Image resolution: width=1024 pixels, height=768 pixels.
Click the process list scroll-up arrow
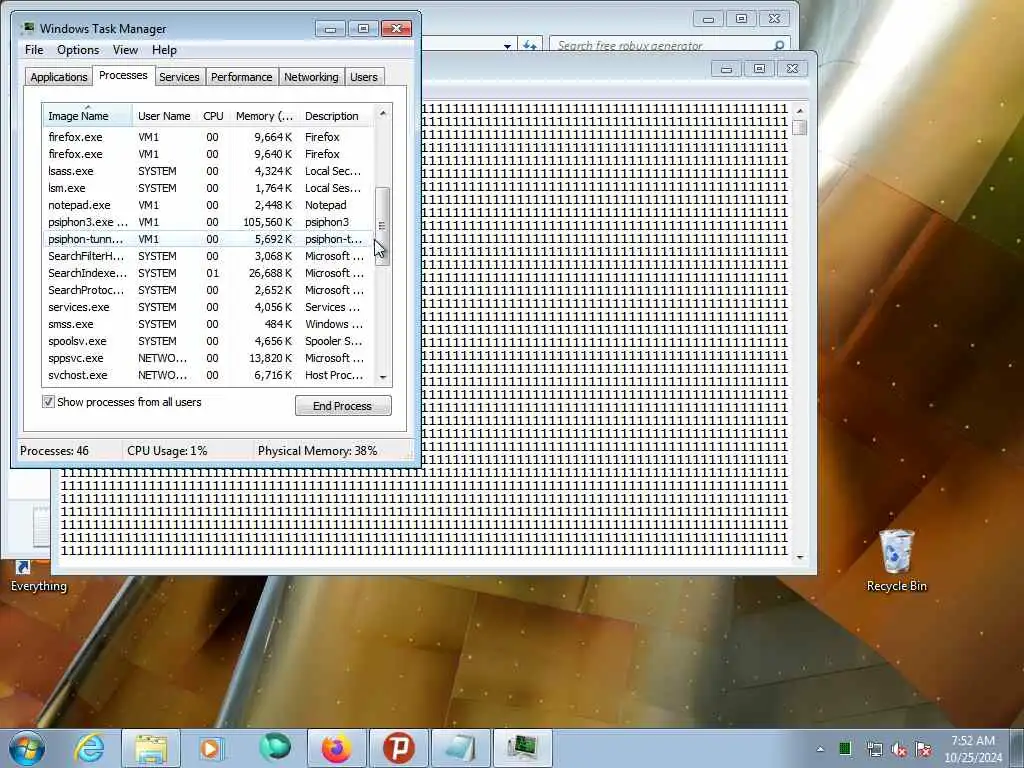pyautogui.click(x=383, y=114)
